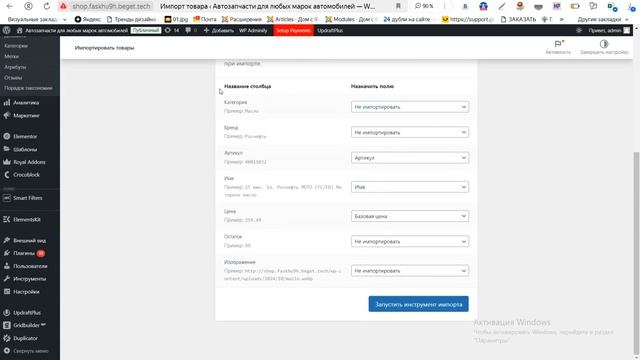Click the page vertical scrollbar thumb
This screenshot has width=640, height=360.
[636, 253]
